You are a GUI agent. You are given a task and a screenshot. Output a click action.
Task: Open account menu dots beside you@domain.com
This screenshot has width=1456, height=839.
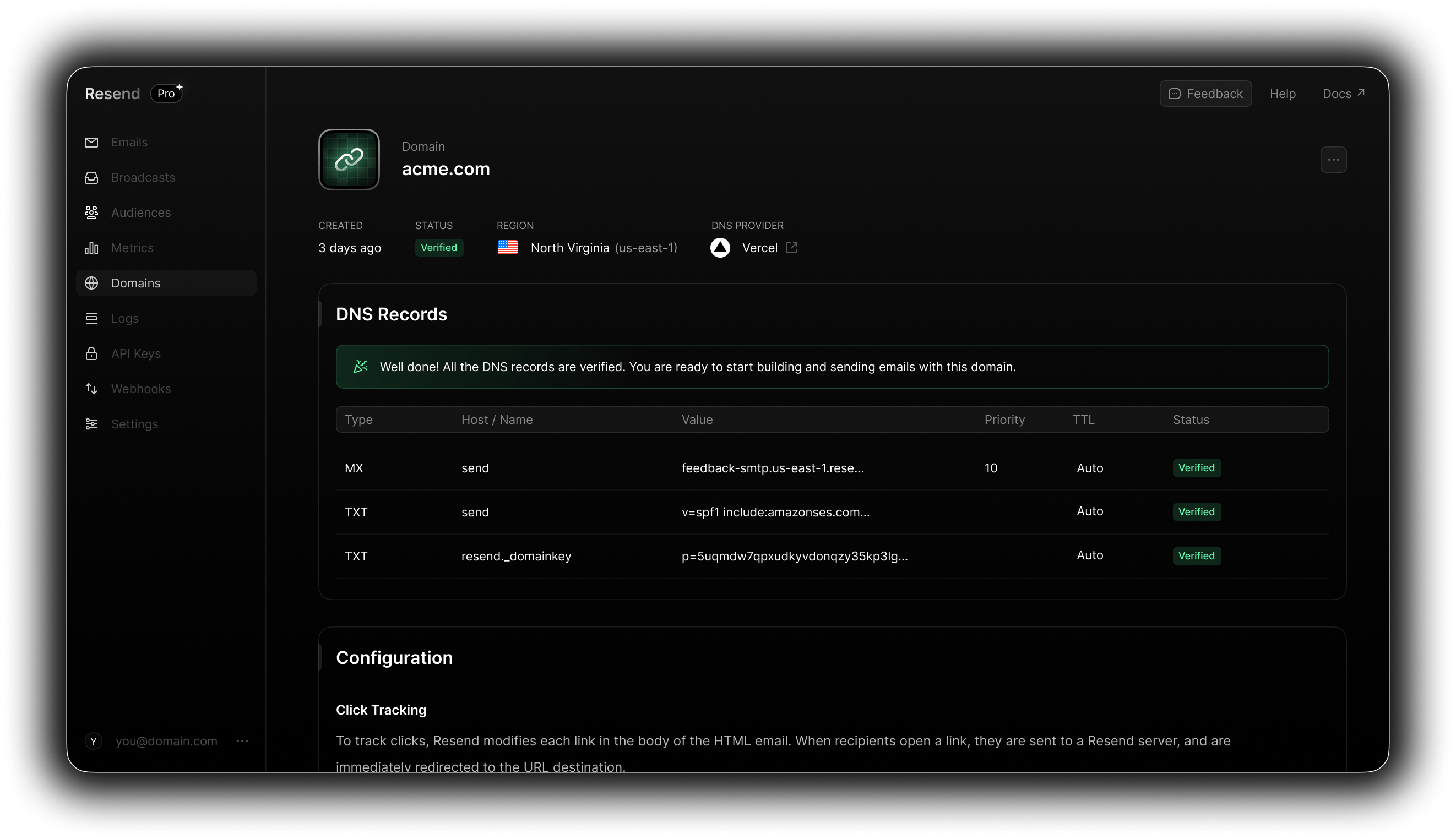(242, 741)
